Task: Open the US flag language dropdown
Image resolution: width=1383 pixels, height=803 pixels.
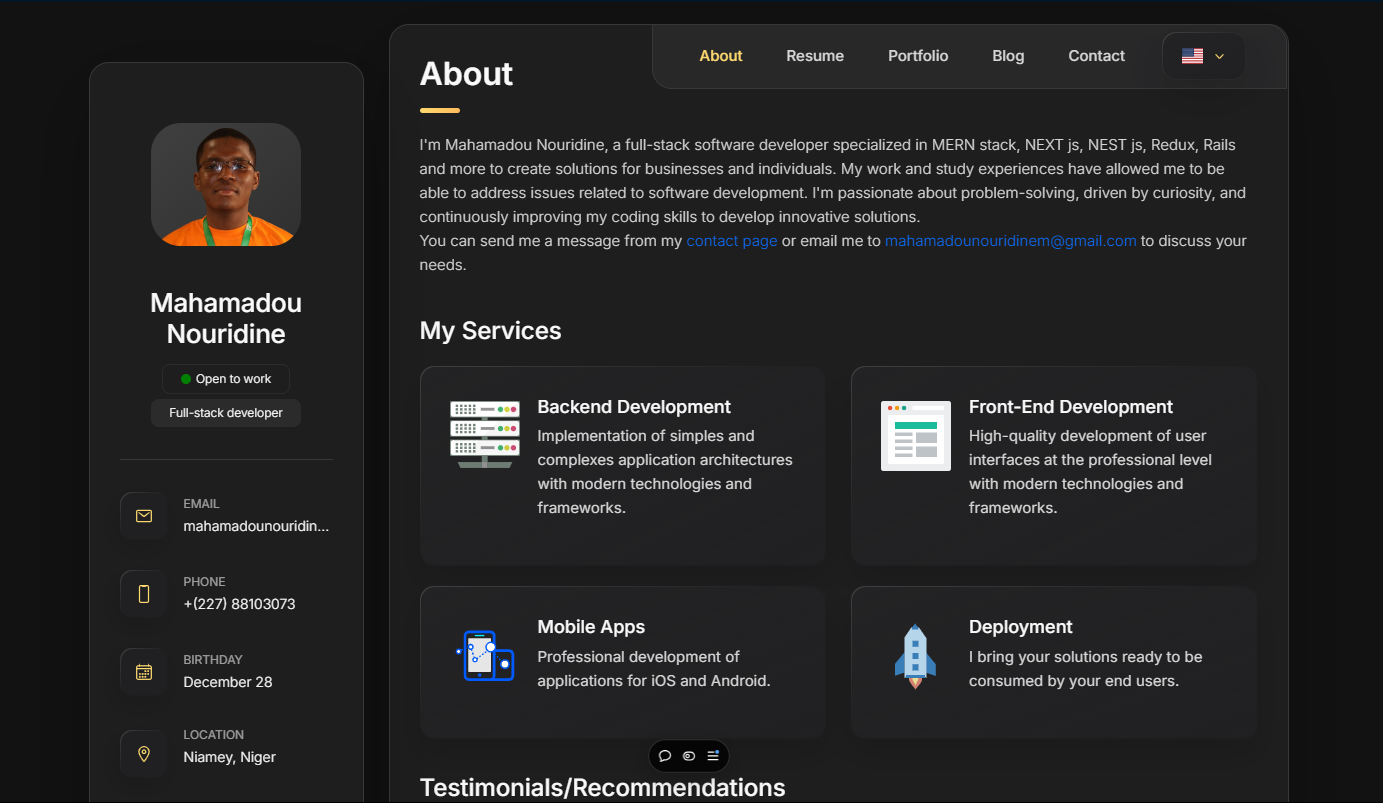Action: point(1192,56)
